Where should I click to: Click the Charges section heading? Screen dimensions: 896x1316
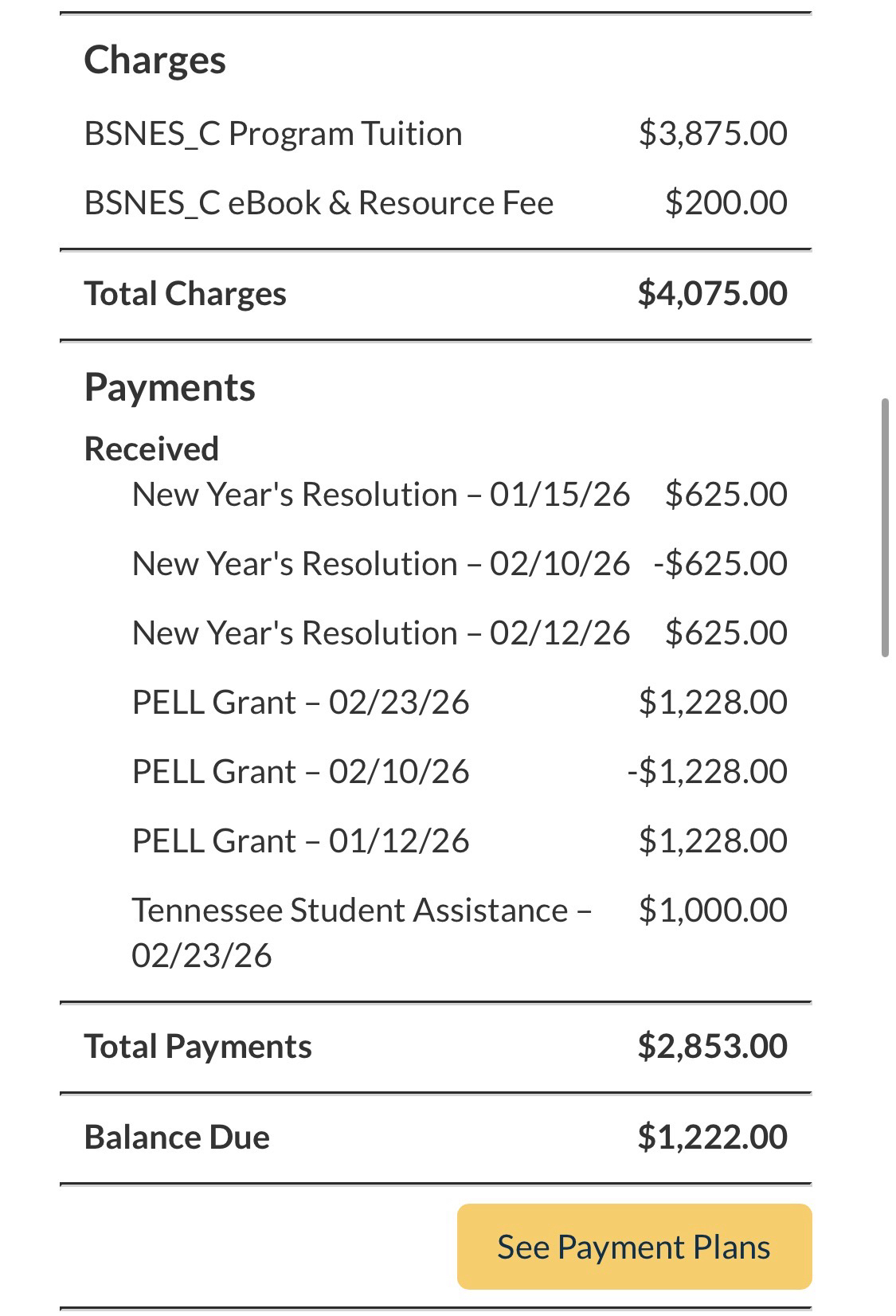click(155, 61)
